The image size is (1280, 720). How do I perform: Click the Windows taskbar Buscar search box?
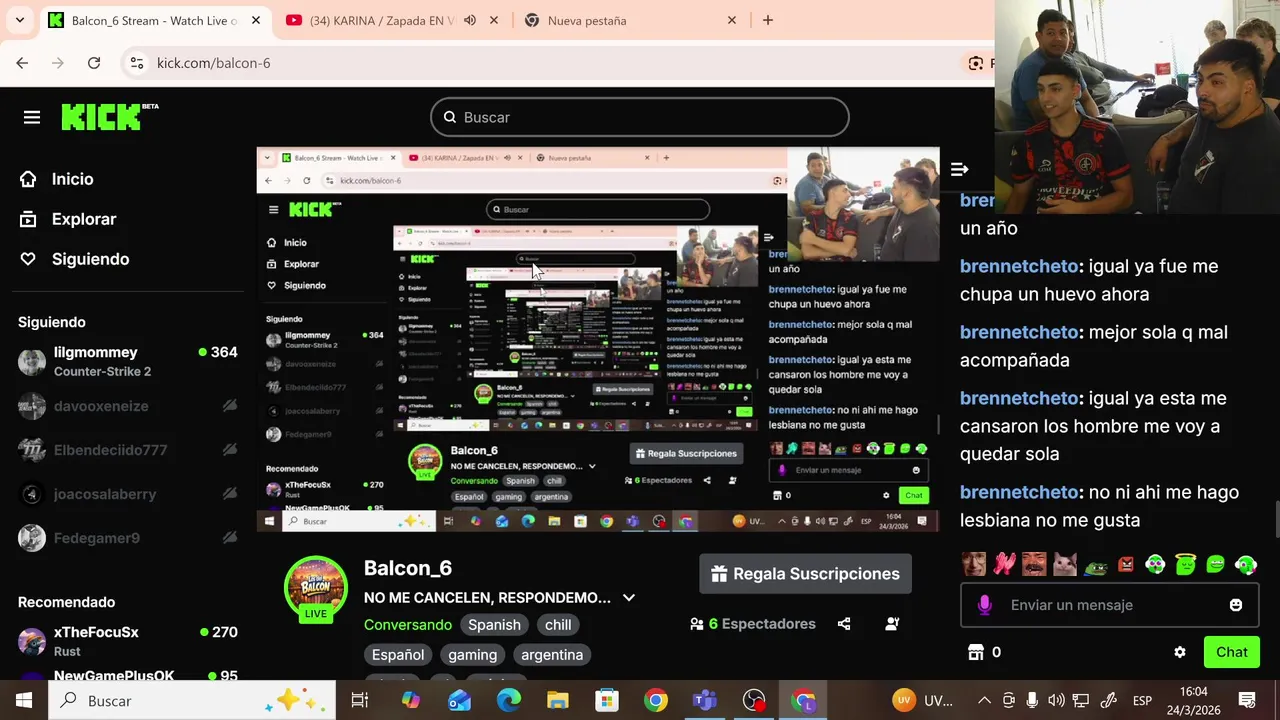pyautogui.click(x=194, y=700)
